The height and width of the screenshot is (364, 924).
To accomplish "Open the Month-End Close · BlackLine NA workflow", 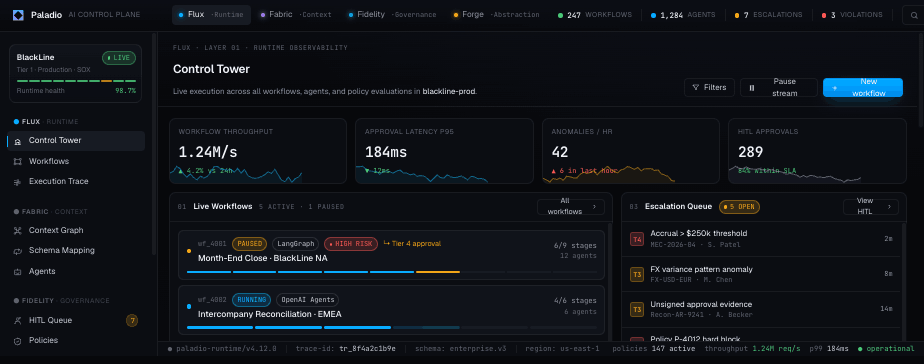I will click(x=391, y=254).
